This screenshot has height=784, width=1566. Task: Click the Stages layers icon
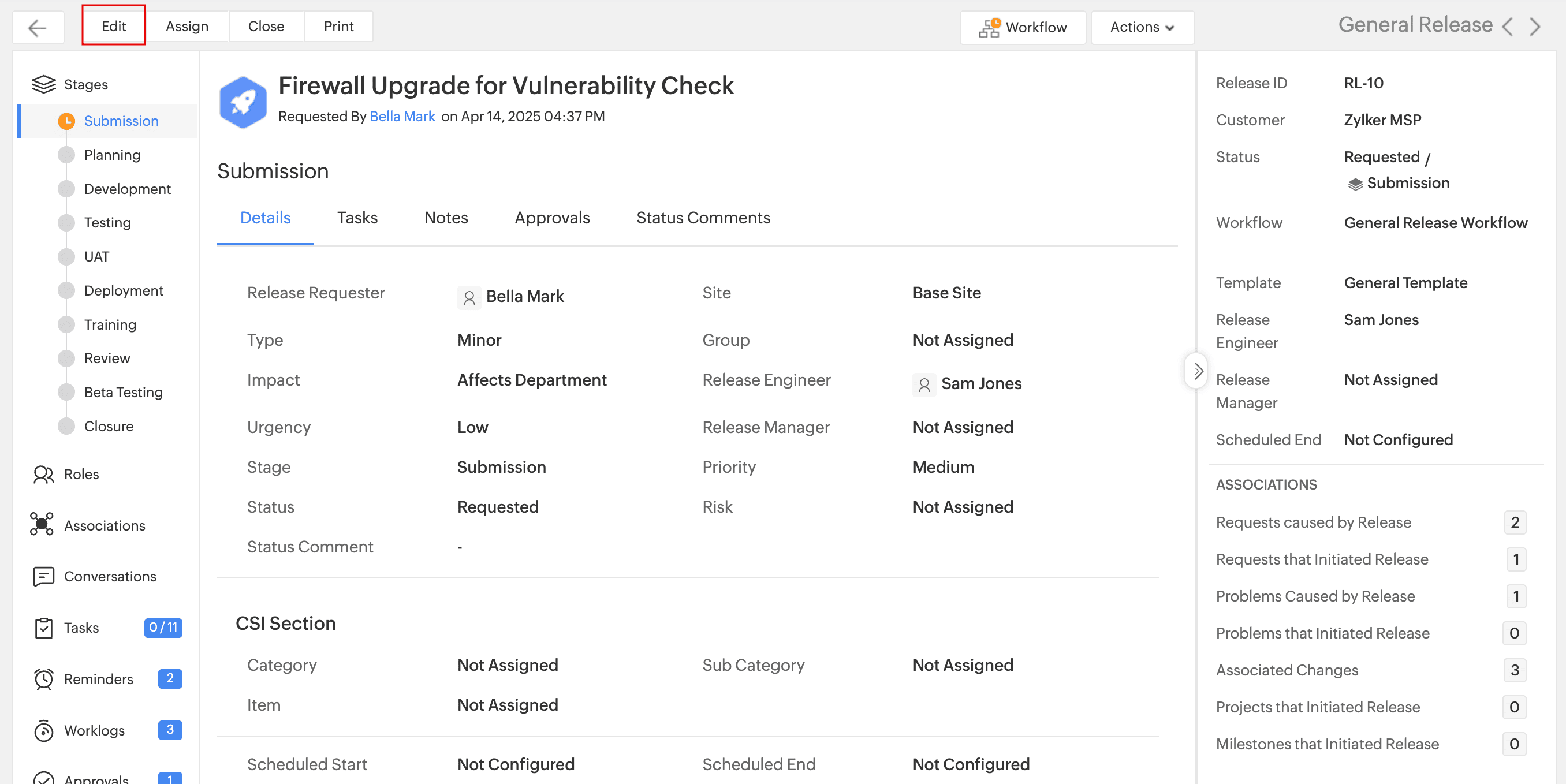click(x=43, y=84)
